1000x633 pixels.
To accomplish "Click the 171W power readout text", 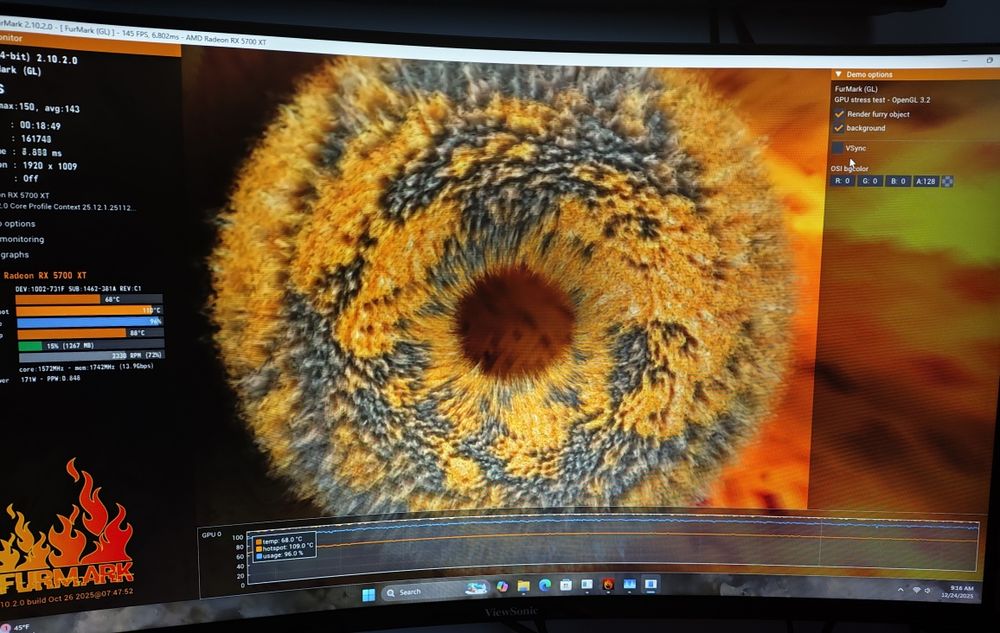I will 28,379.
